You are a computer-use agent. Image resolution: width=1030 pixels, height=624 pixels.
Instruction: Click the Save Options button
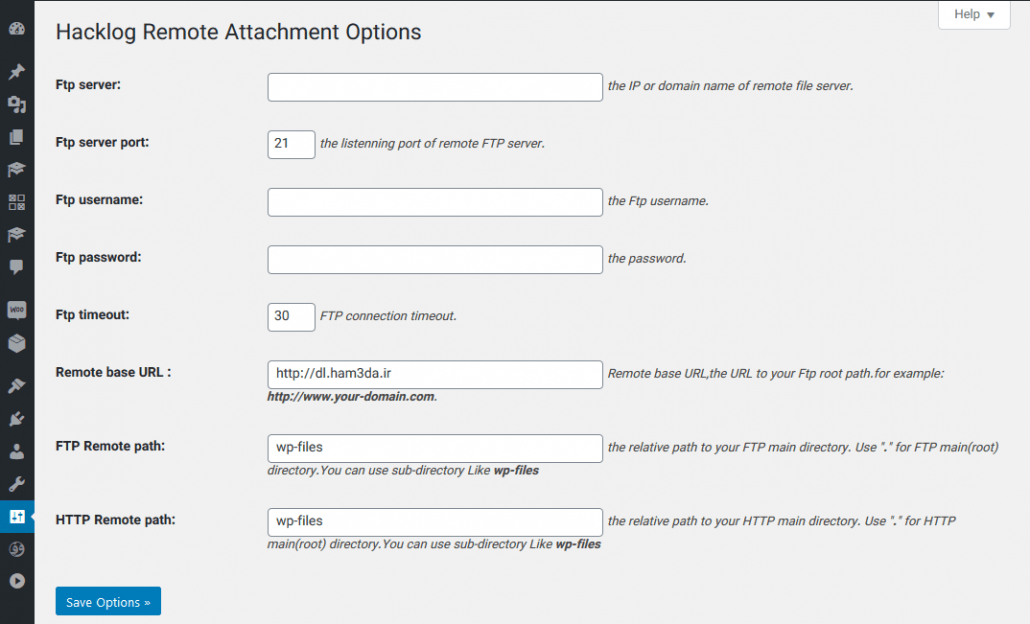[x=108, y=601]
